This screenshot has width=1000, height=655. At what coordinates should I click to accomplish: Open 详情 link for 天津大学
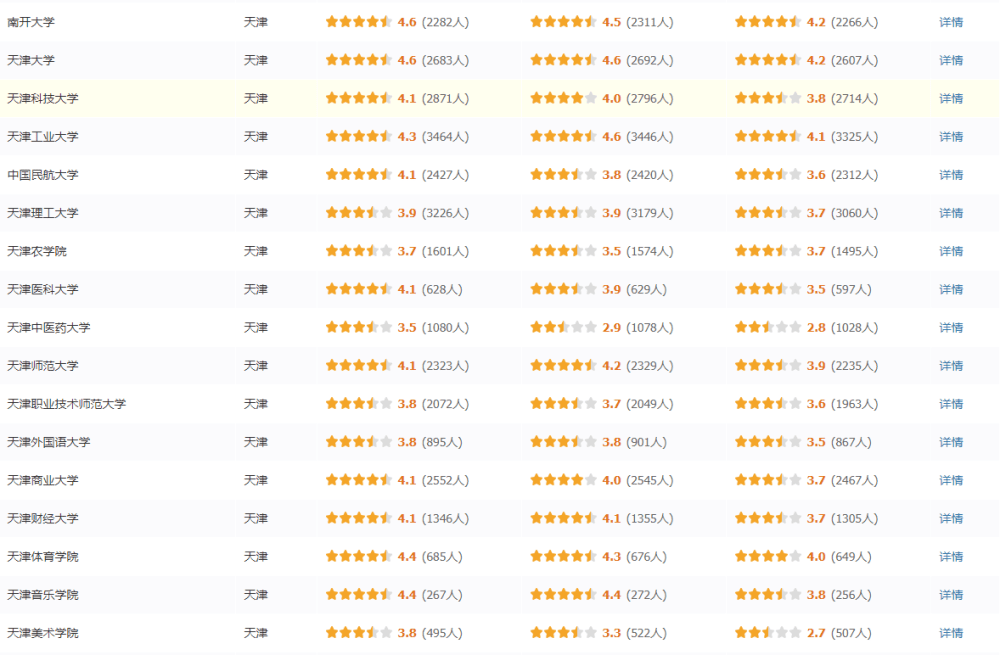tap(950, 61)
